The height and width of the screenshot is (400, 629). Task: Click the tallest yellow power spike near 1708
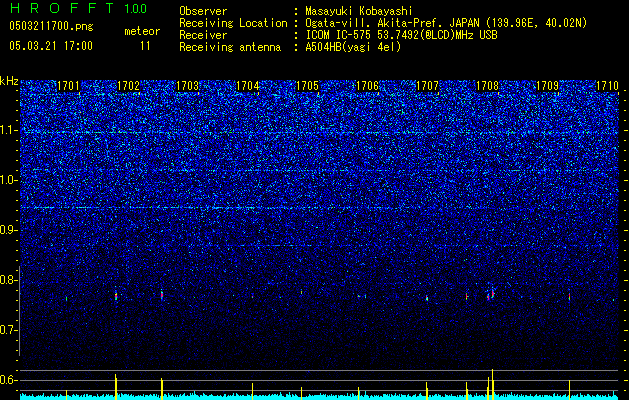492,384
